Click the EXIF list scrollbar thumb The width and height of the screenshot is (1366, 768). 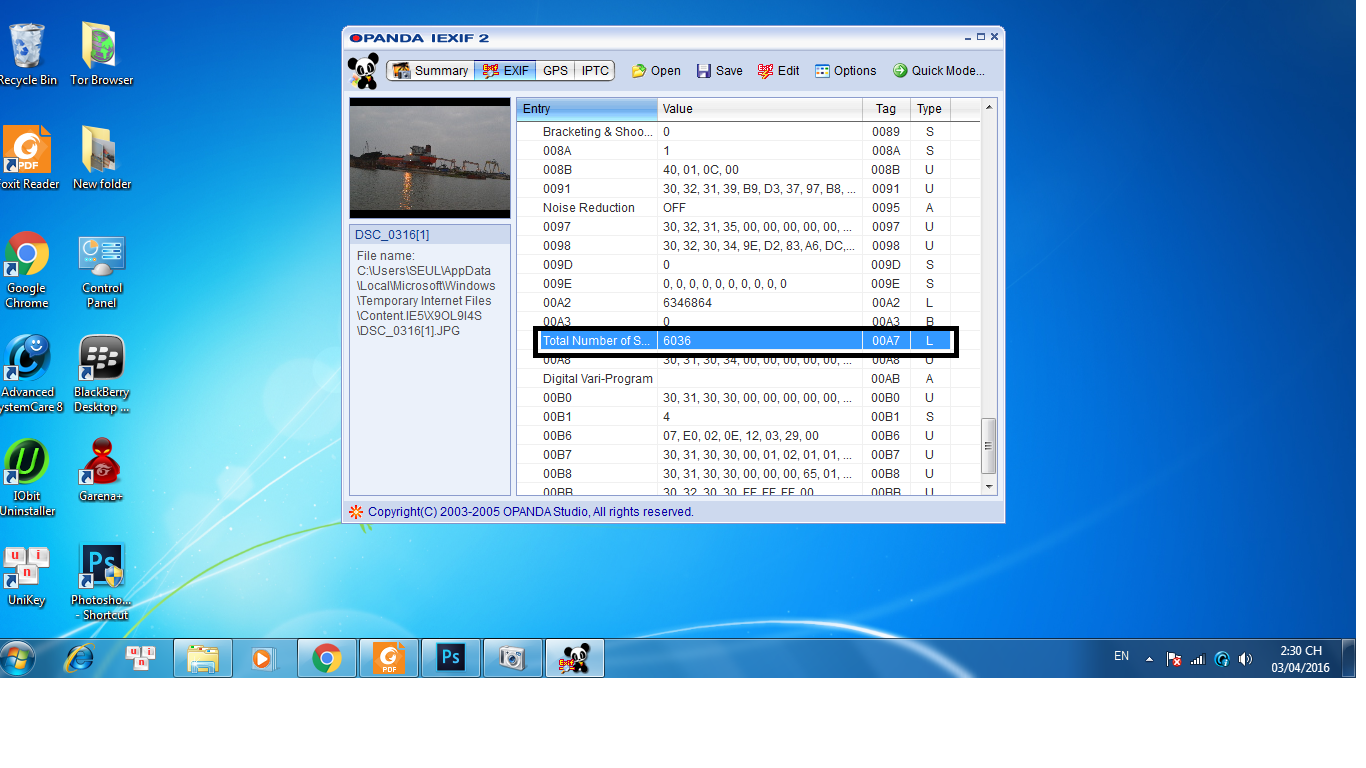pyautogui.click(x=989, y=446)
